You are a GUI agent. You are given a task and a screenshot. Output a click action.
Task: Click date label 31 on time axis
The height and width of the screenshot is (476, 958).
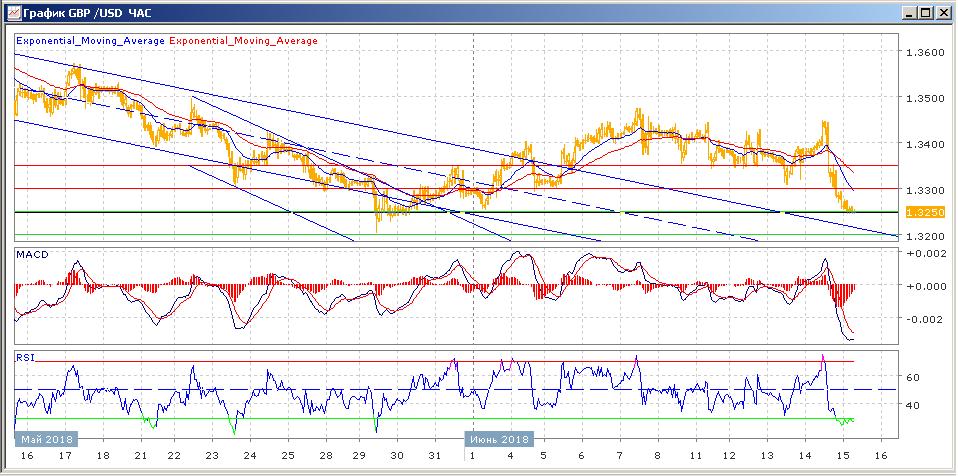tap(434, 456)
